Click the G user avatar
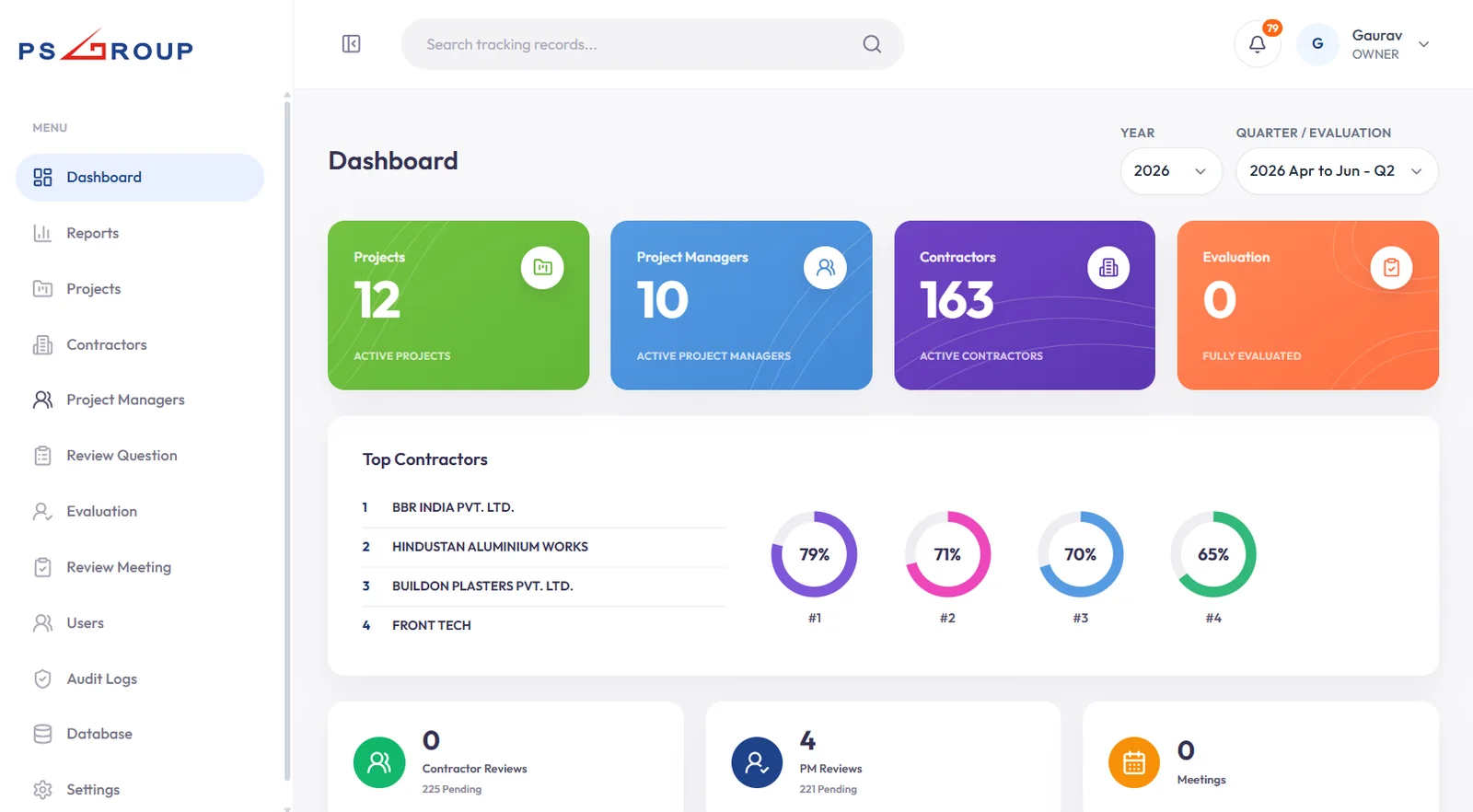 click(1317, 44)
